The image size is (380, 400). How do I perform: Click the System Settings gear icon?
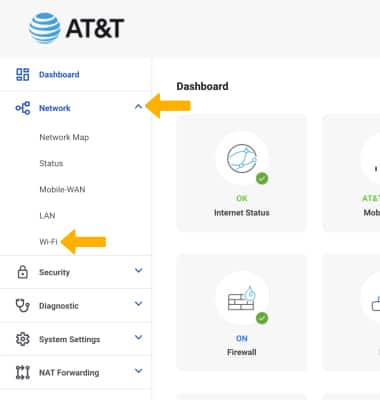point(23,339)
